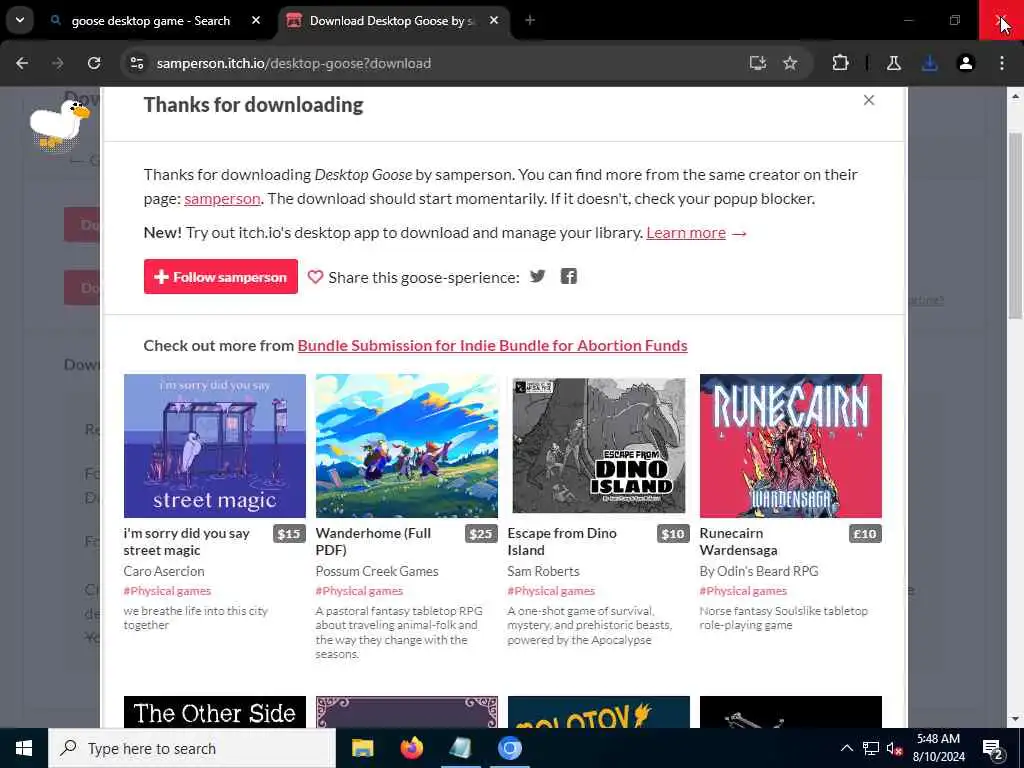This screenshot has height=768, width=1024.
Task: Click Follow samperson button
Action: pyautogui.click(x=221, y=277)
